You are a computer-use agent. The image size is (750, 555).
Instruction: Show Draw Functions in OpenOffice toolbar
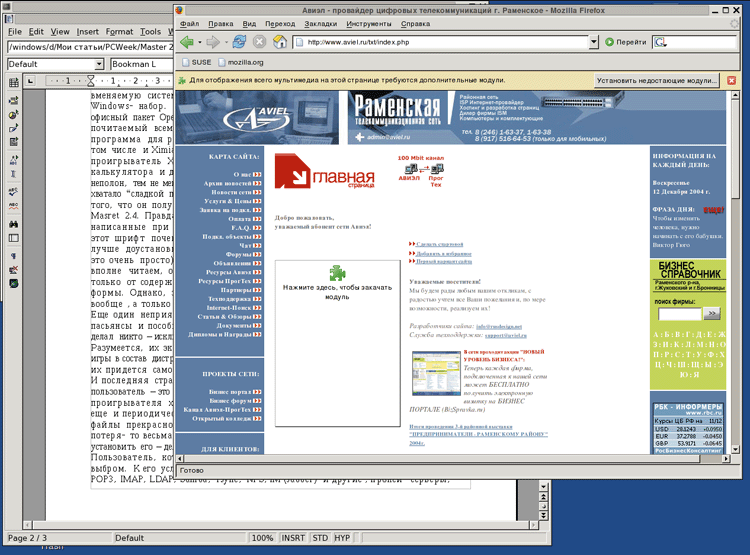click(x=14, y=128)
